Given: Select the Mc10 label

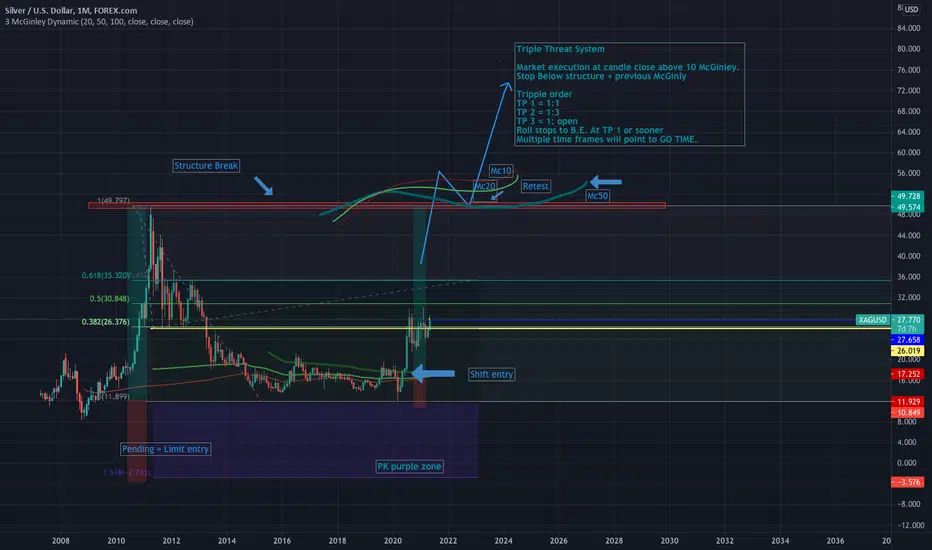Looking at the screenshot, I should (x=500, y=171).
